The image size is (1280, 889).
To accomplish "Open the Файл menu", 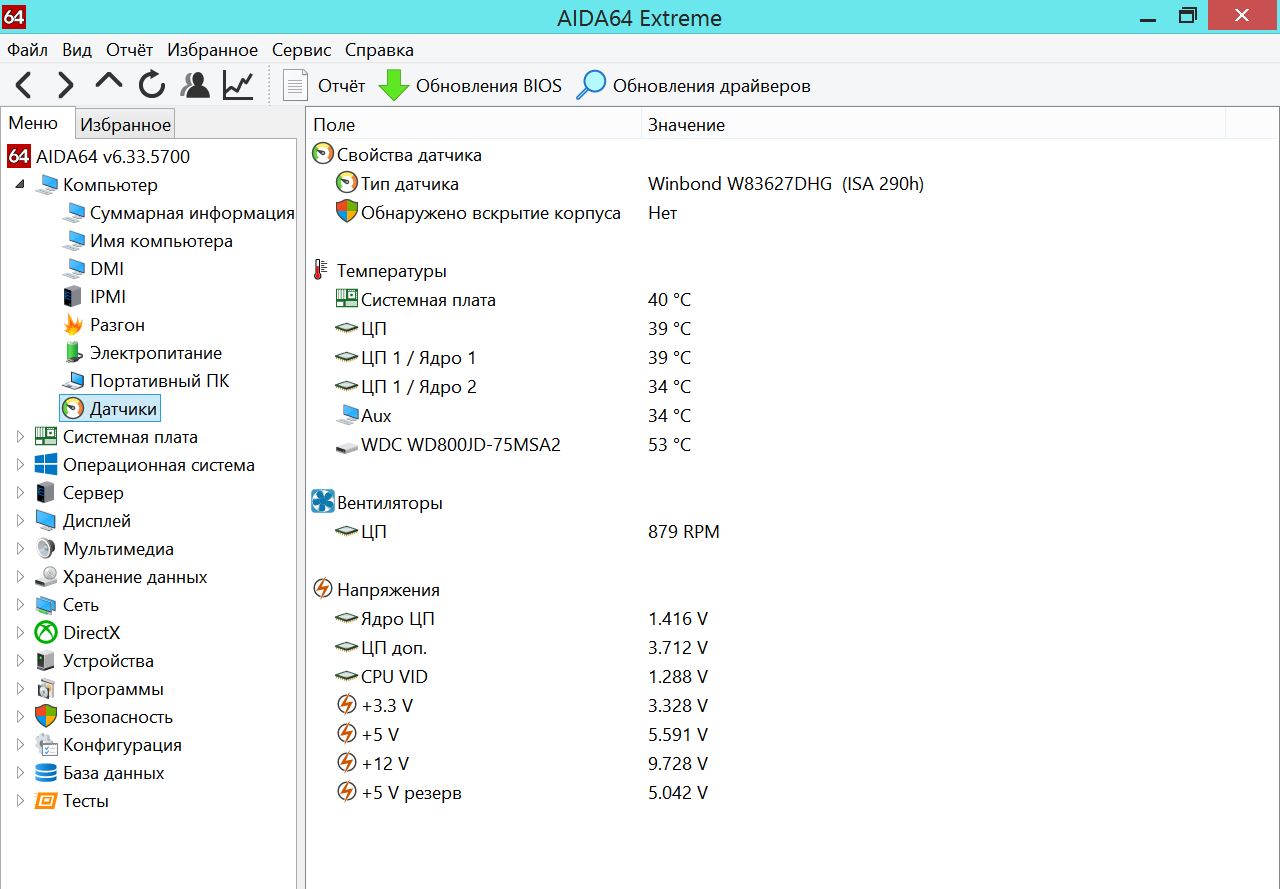I will (27, 50).
